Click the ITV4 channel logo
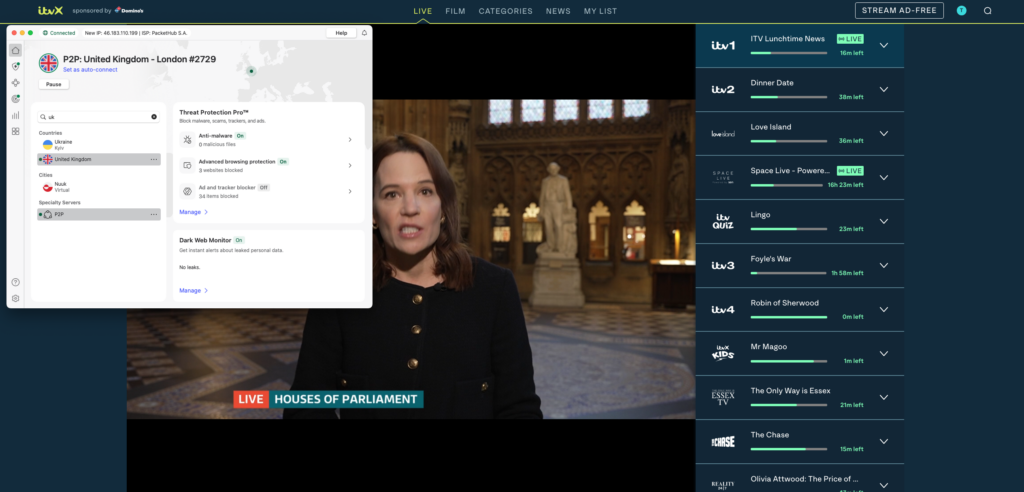Viewport: 1024px width, 492px height. [723, 310]
